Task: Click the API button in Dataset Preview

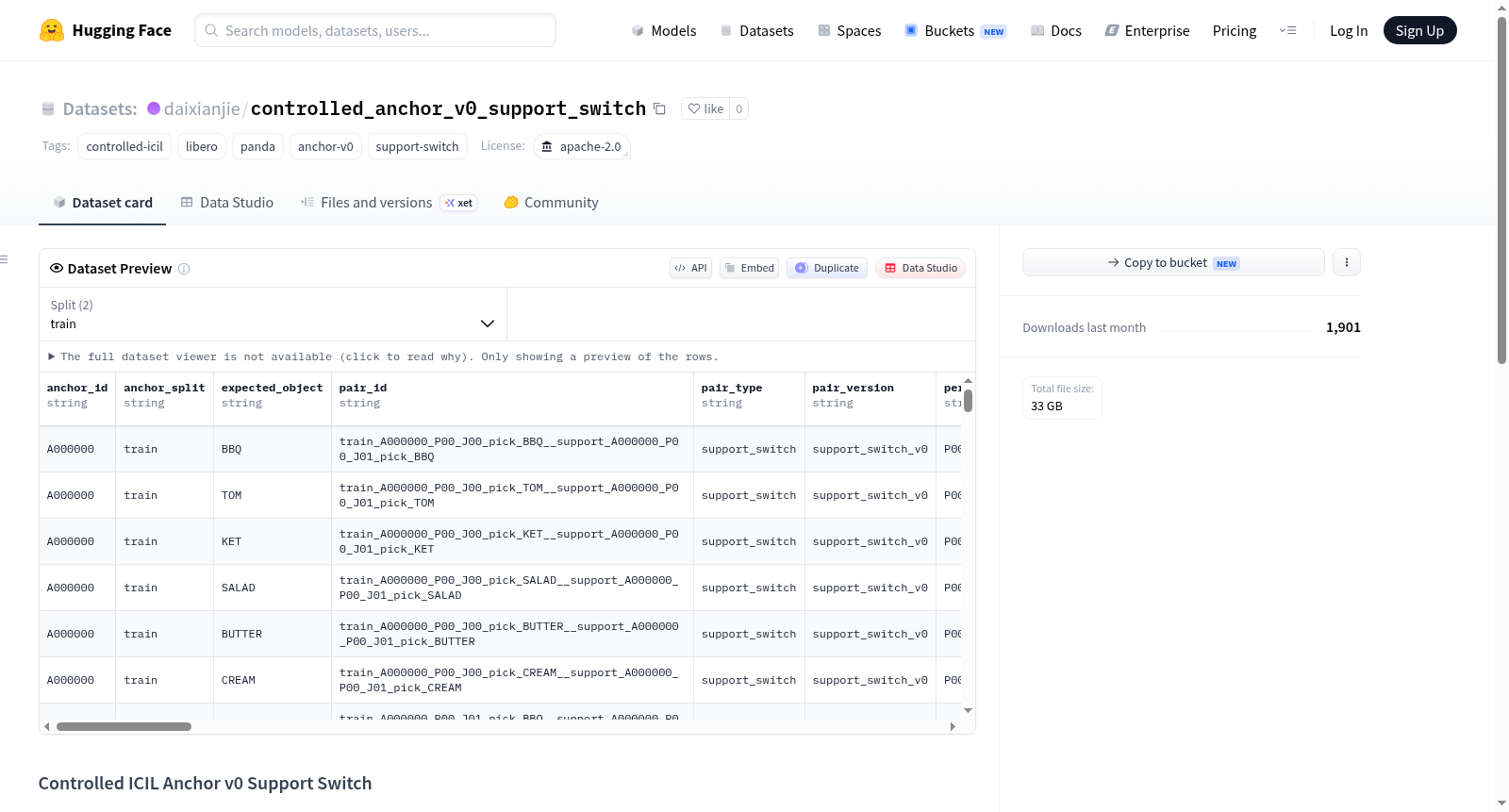Action: tap(690, 268)
